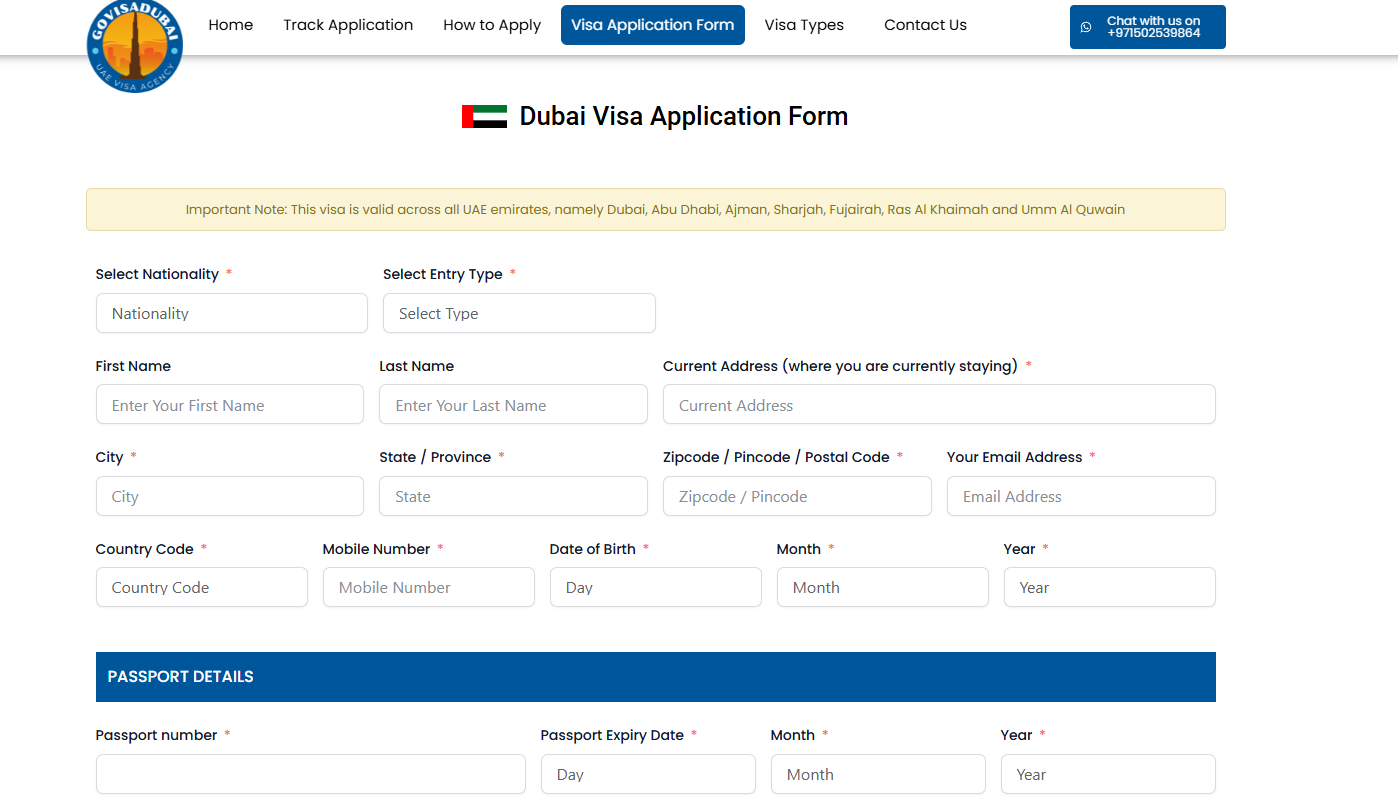Click into the Current Address field
Viewport: 1398px width, 812px height.
(x=939, y=405)
